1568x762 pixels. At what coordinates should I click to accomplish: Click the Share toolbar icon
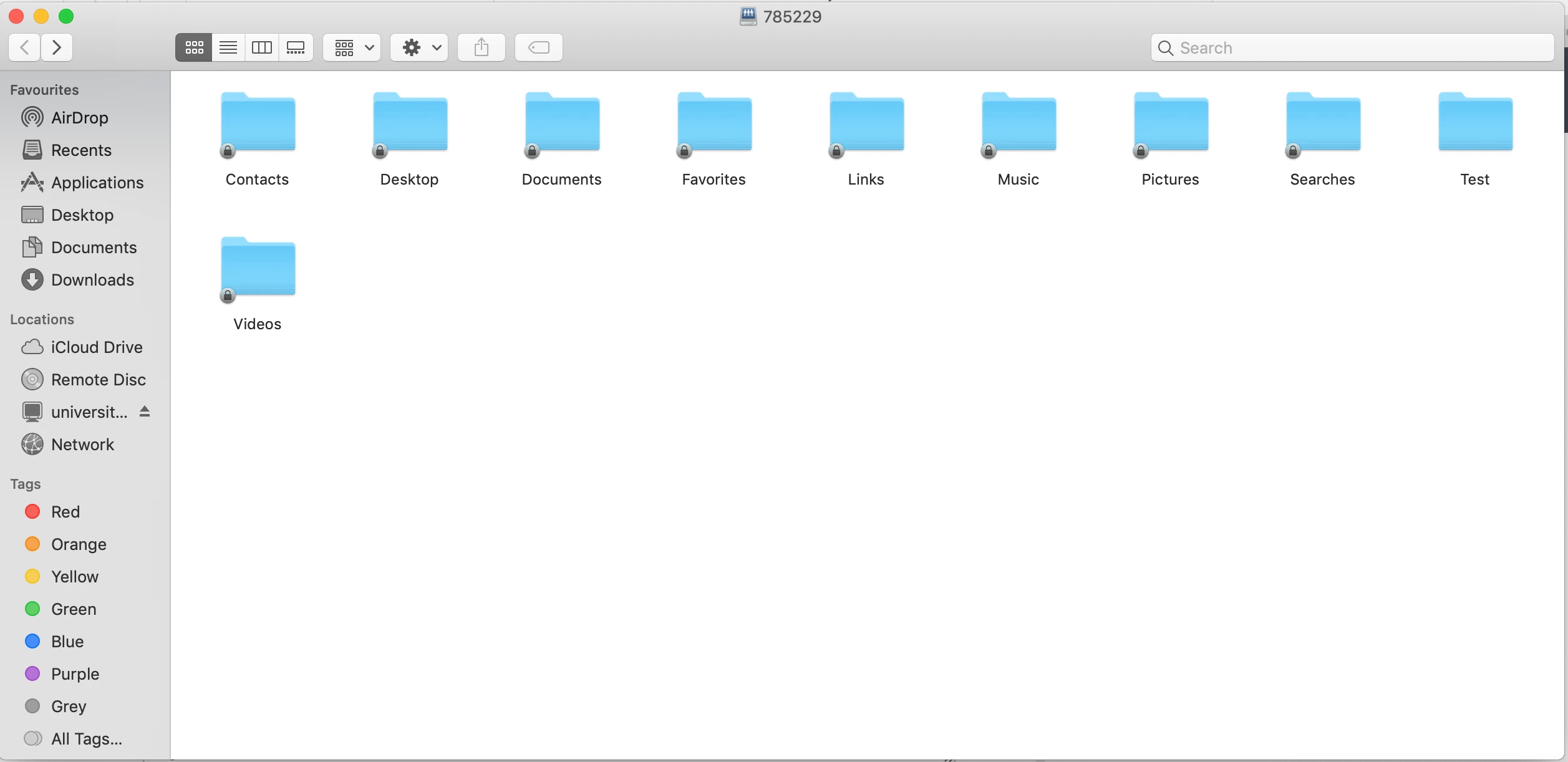tap(481, 47)
